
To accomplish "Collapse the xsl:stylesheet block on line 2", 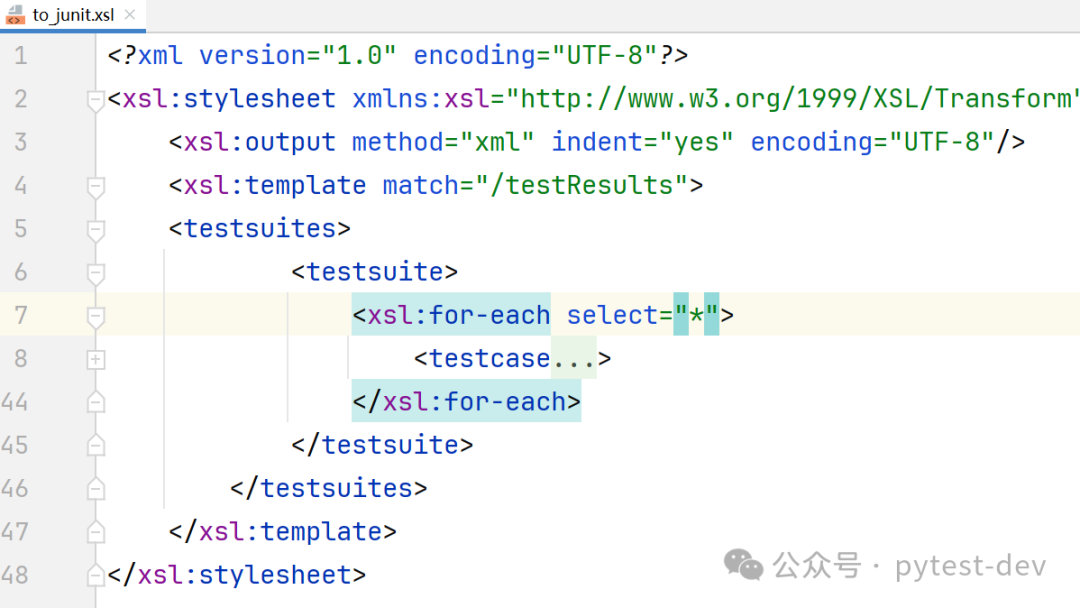I will click(x=96, y=101).
